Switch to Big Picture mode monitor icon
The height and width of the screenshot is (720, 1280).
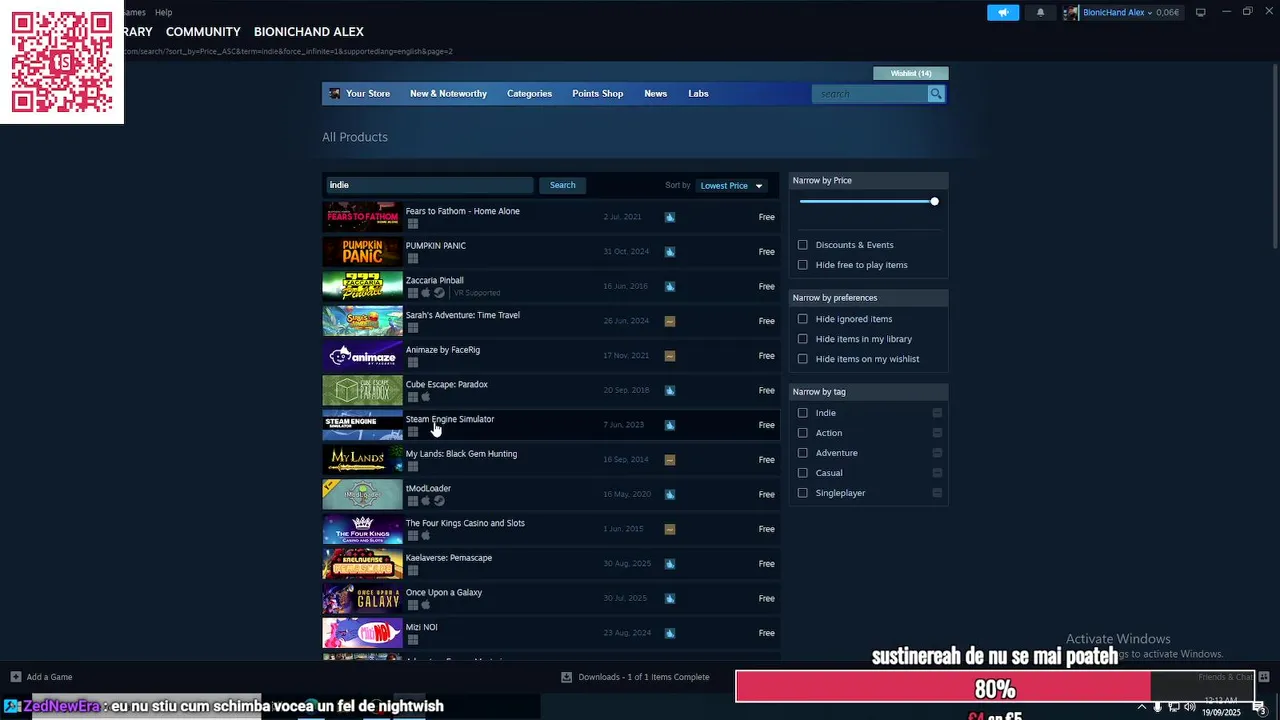point(1201,12)
